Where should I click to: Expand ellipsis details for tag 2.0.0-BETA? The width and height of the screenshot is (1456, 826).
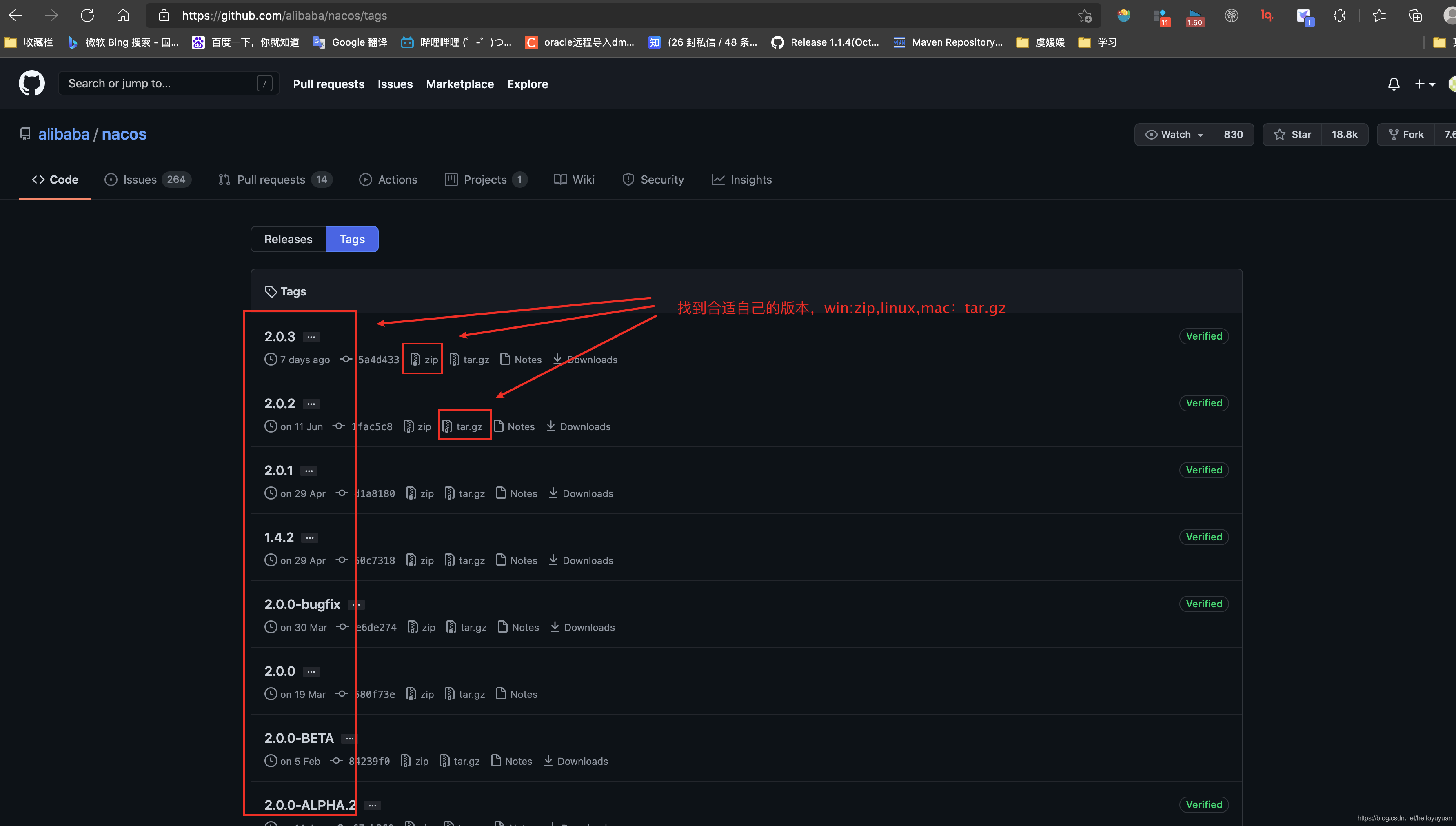click(x=350, y=739)
